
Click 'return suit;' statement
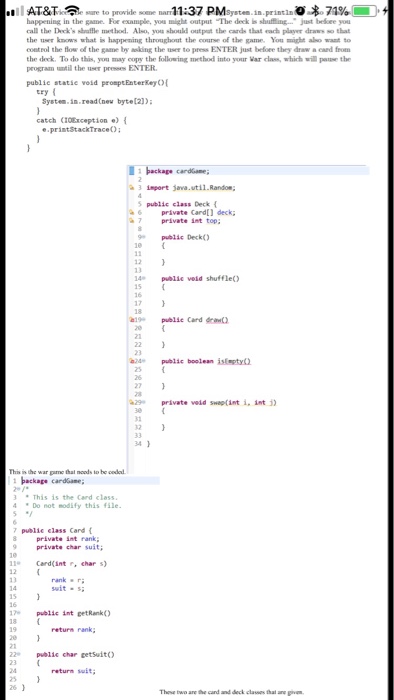coord(74,671)
